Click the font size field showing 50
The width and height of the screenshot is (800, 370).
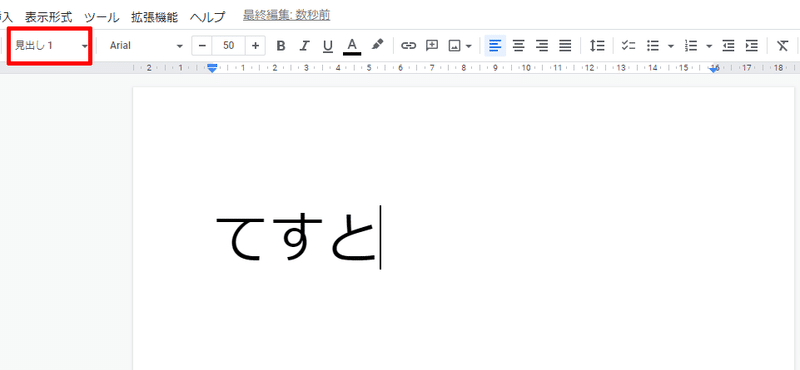[229, 46]
